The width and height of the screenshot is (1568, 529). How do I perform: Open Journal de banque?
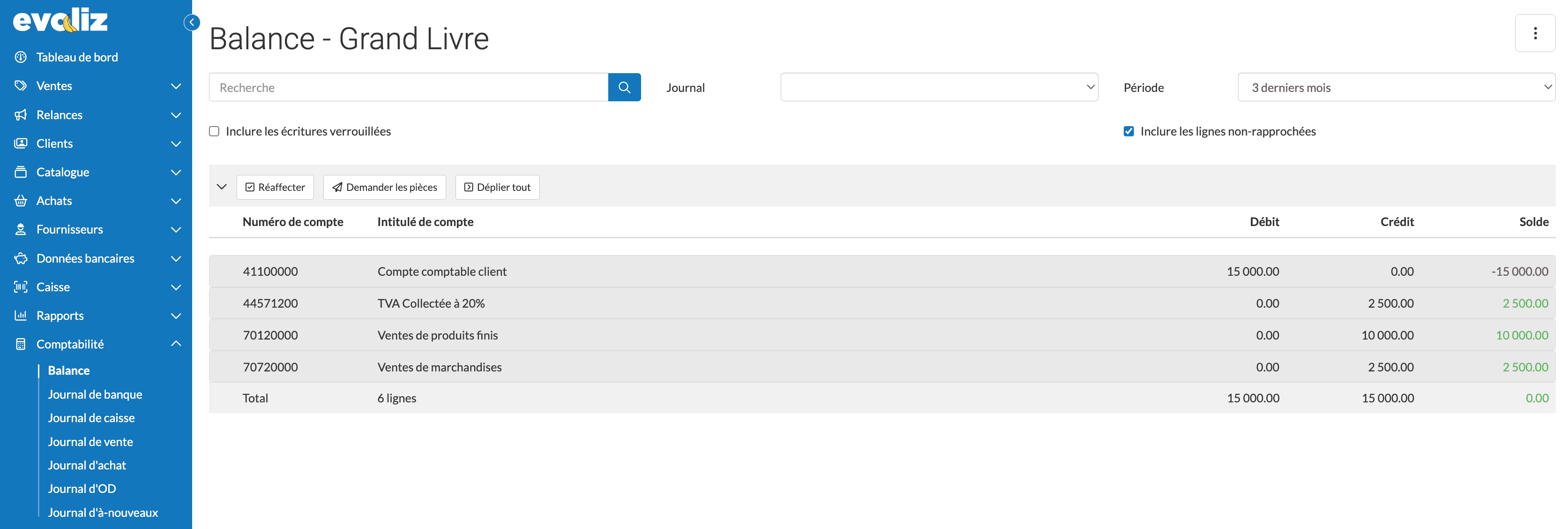95,394
